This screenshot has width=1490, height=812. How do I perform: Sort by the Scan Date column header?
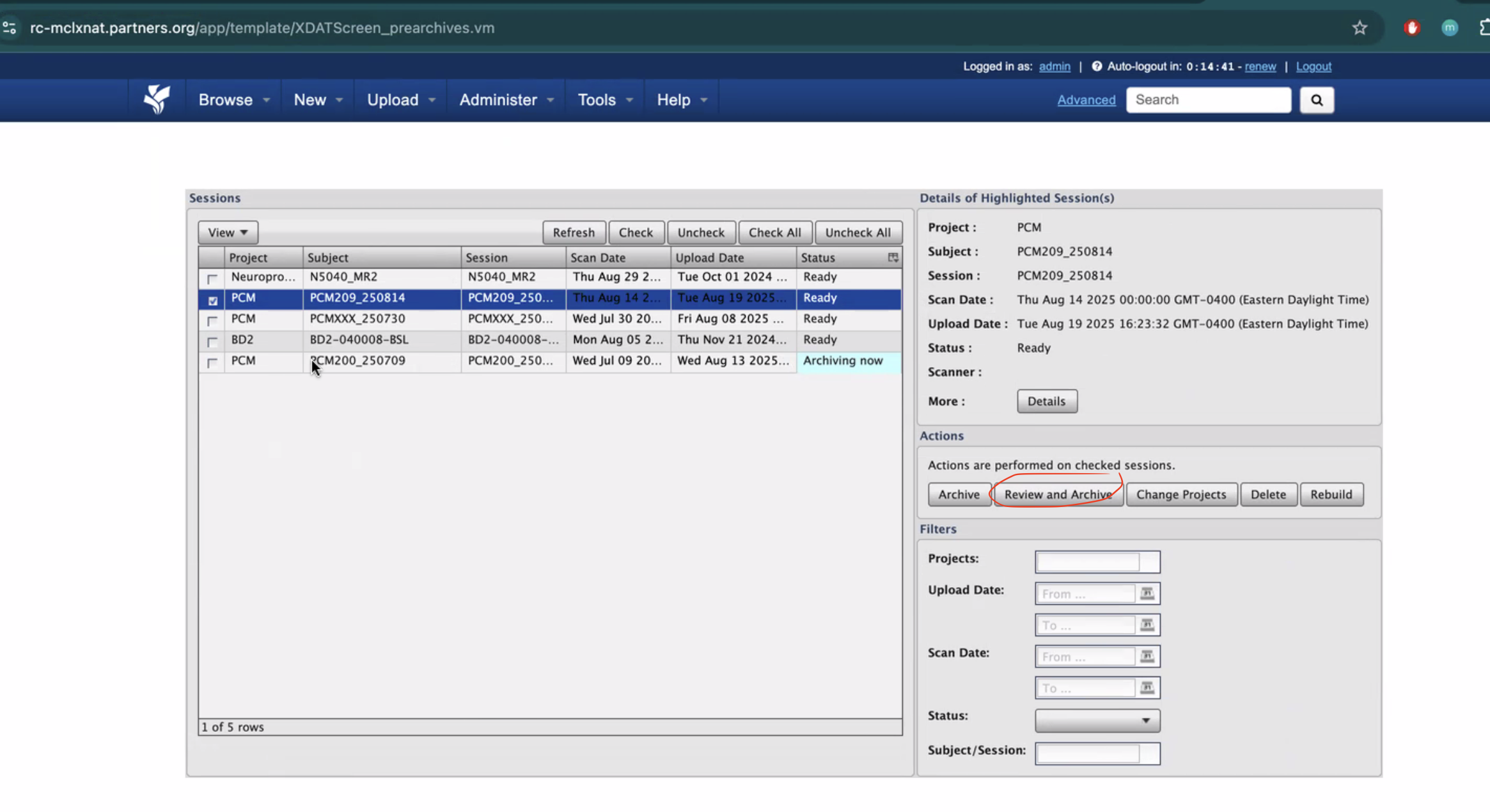point(618,257)
